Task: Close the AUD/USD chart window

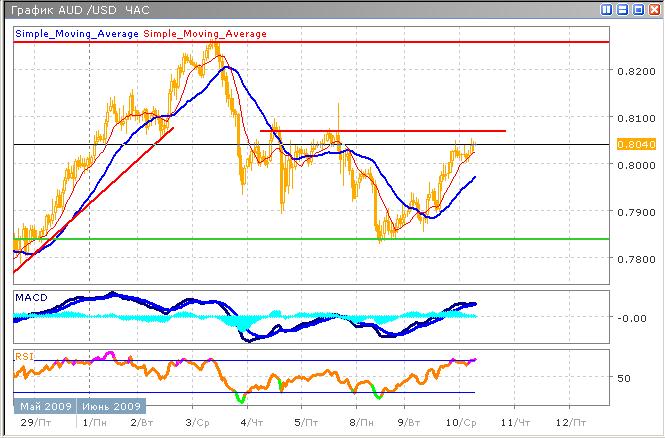Action: coord(653,9)
